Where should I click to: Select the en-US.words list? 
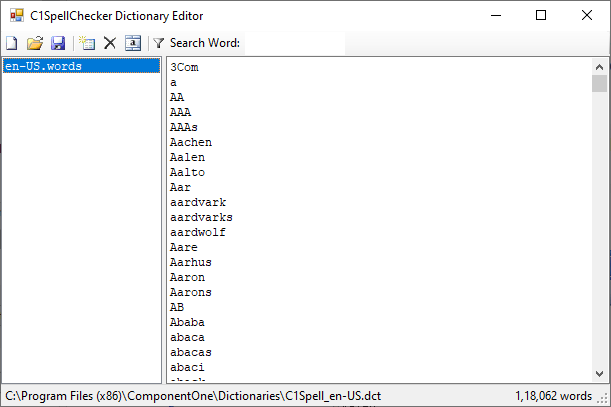pyautogui.click(x=81, y=66)
